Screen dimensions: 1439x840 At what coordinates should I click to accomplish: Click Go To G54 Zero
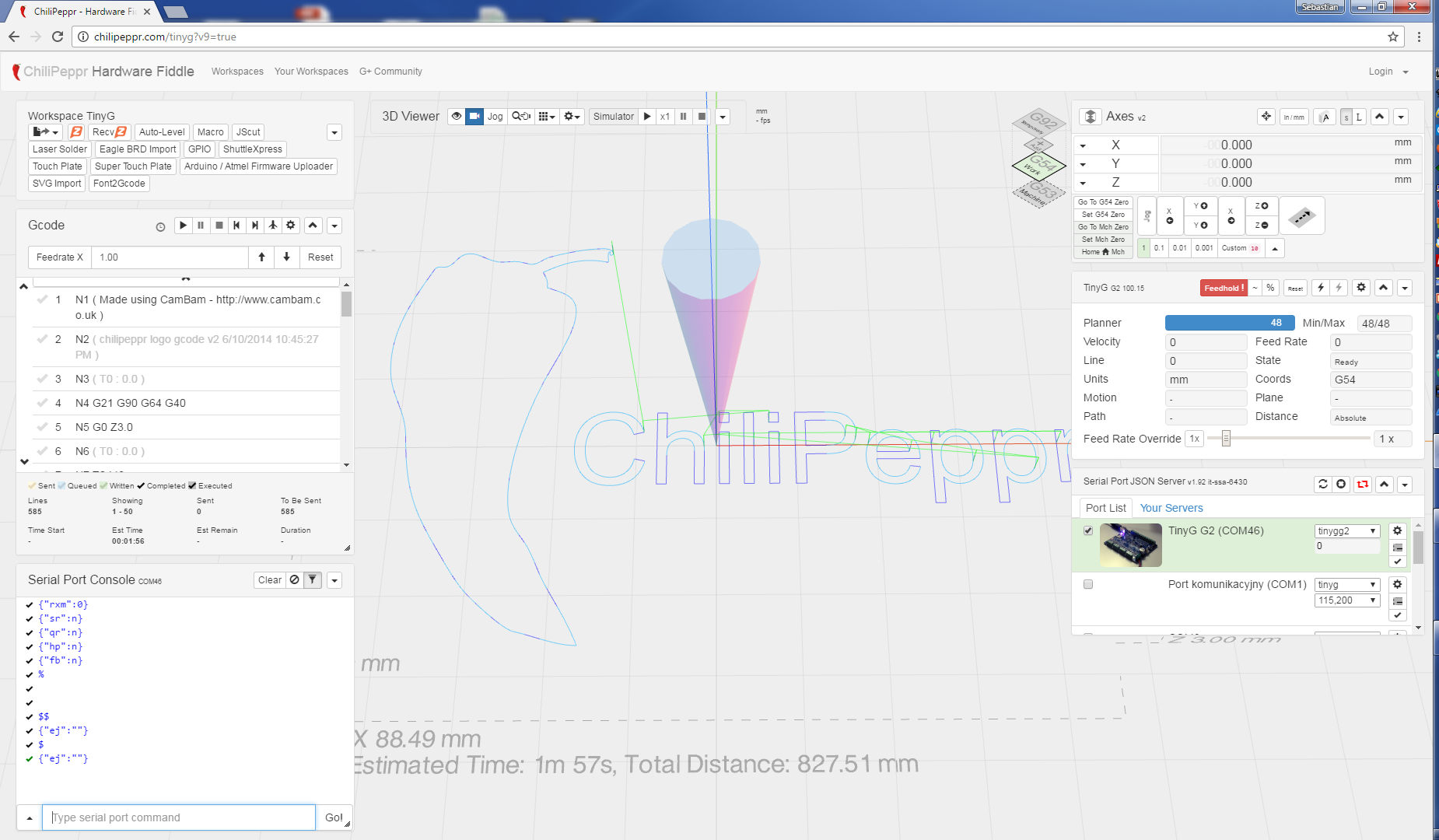coord(1103,202)
